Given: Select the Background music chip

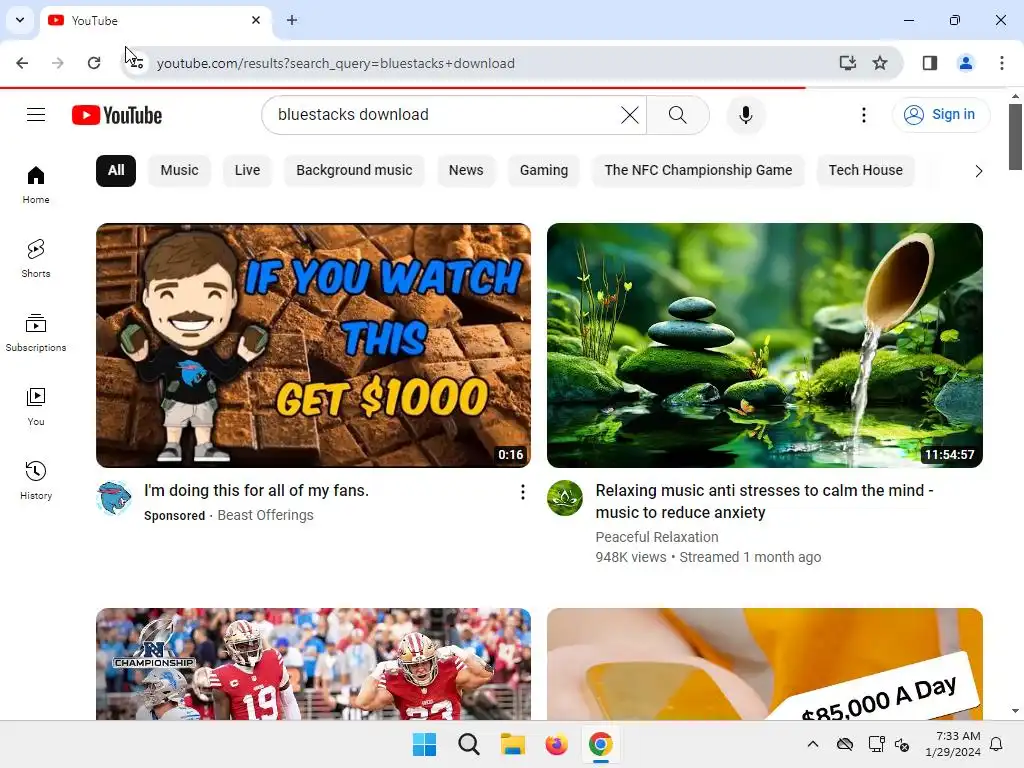Looking at the screenshot, I should [x=355, y=170].
